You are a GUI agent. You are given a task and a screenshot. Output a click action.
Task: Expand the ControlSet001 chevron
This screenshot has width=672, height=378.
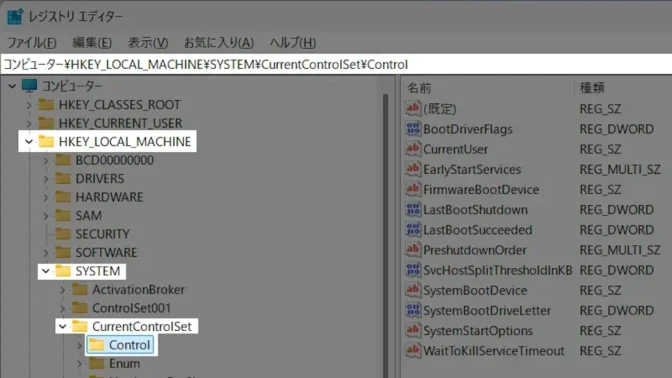point(63,308)
